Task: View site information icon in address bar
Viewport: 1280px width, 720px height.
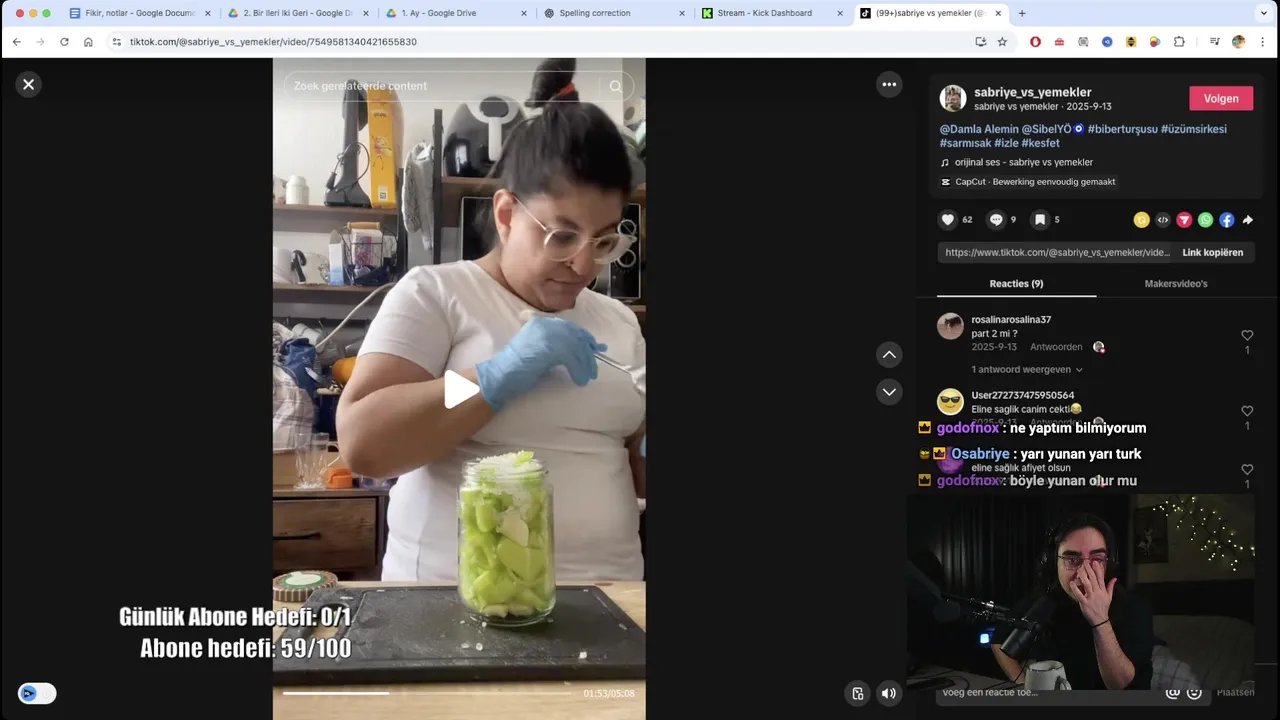Action: 116,42
